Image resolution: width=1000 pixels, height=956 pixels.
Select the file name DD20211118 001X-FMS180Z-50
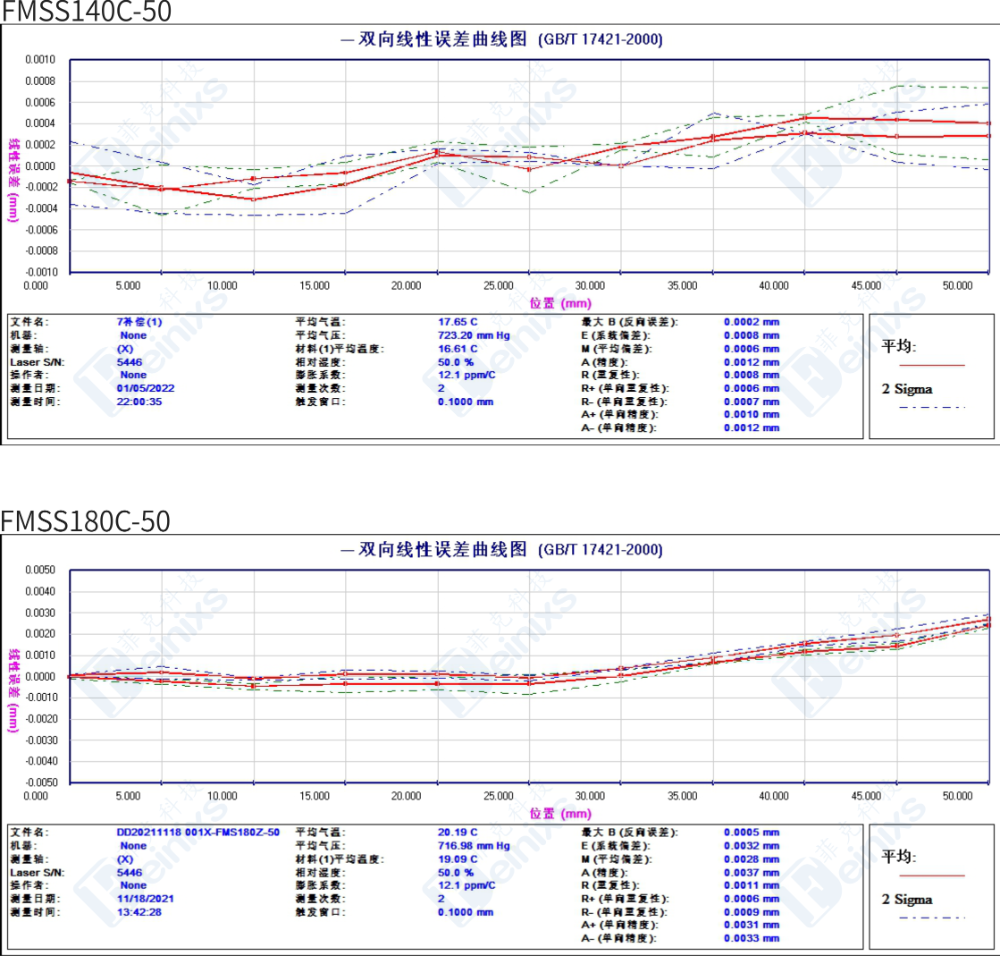click(198, 832)
